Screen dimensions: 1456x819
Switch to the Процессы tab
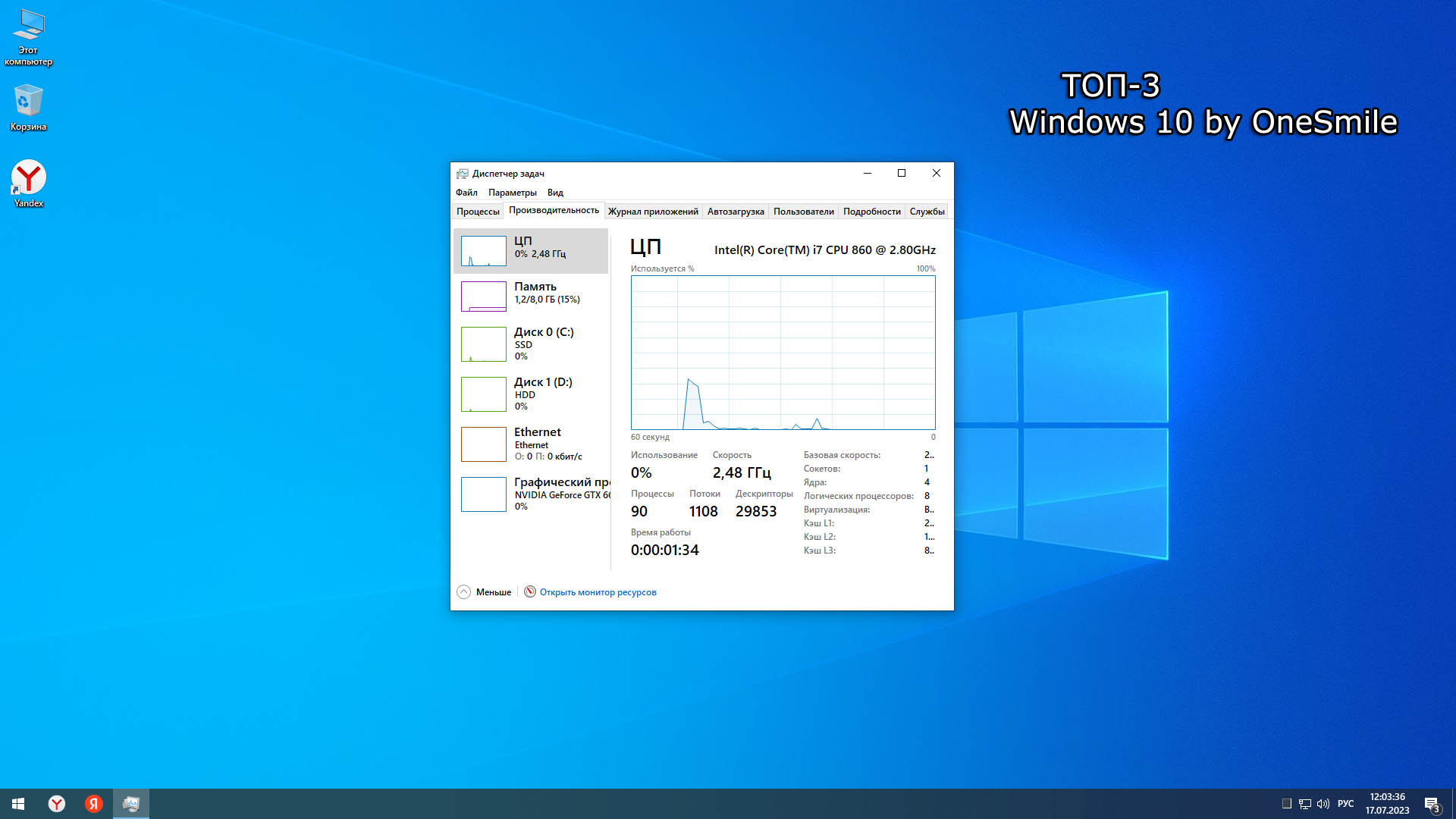478,212
